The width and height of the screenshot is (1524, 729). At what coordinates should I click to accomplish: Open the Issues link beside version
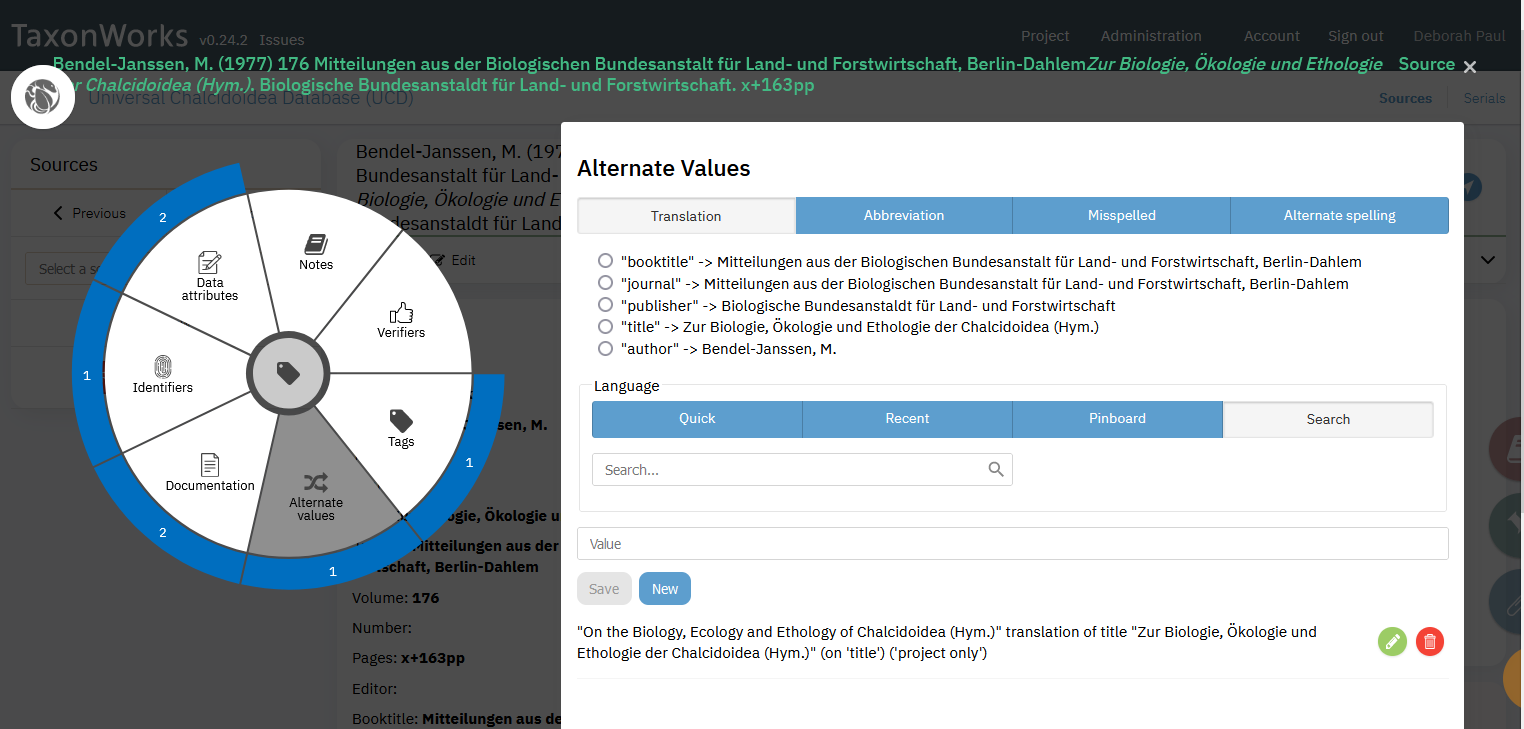click(x=282, y=40)
